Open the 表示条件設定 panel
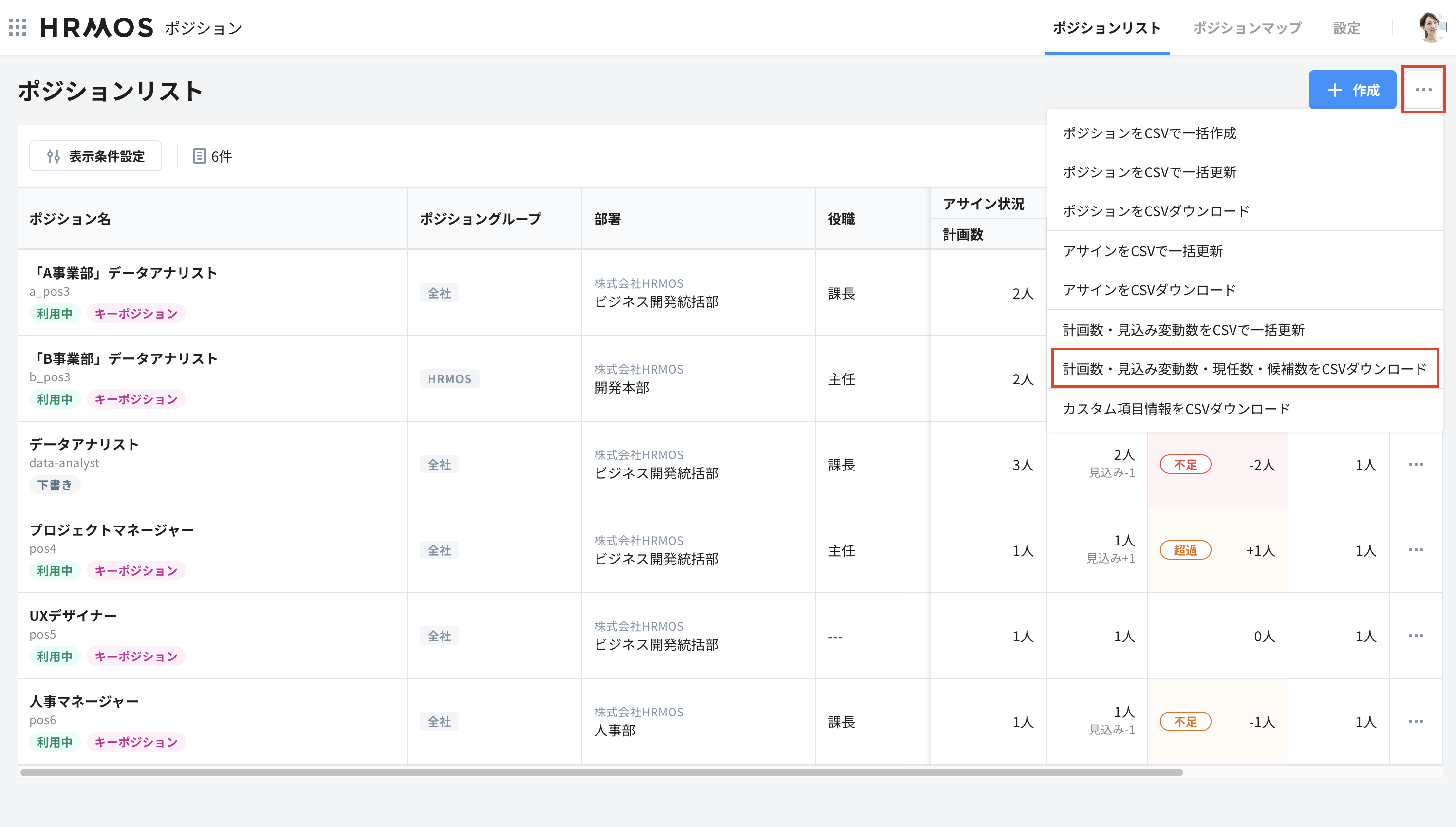This screenshot has width=1456, height=827. coord(95,156)
